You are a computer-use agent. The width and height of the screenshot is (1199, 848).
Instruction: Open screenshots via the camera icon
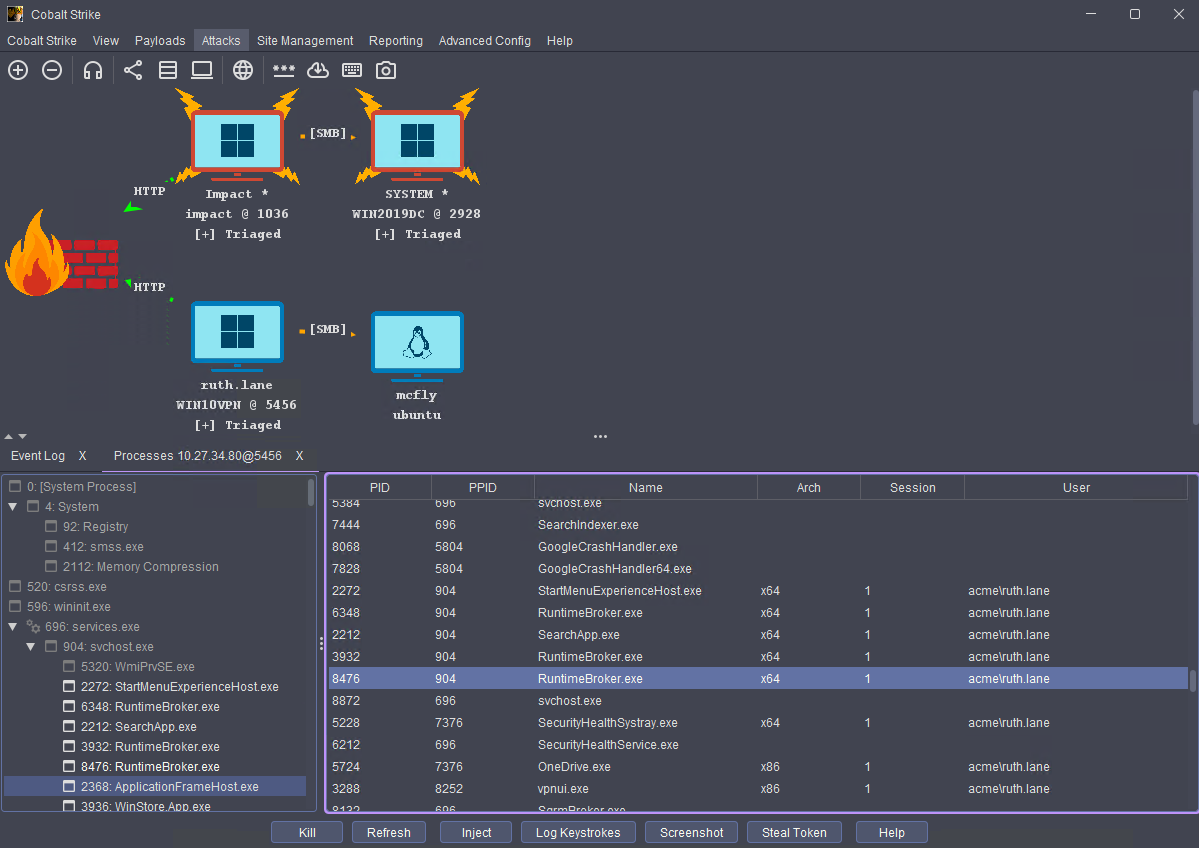pos(386,70)
